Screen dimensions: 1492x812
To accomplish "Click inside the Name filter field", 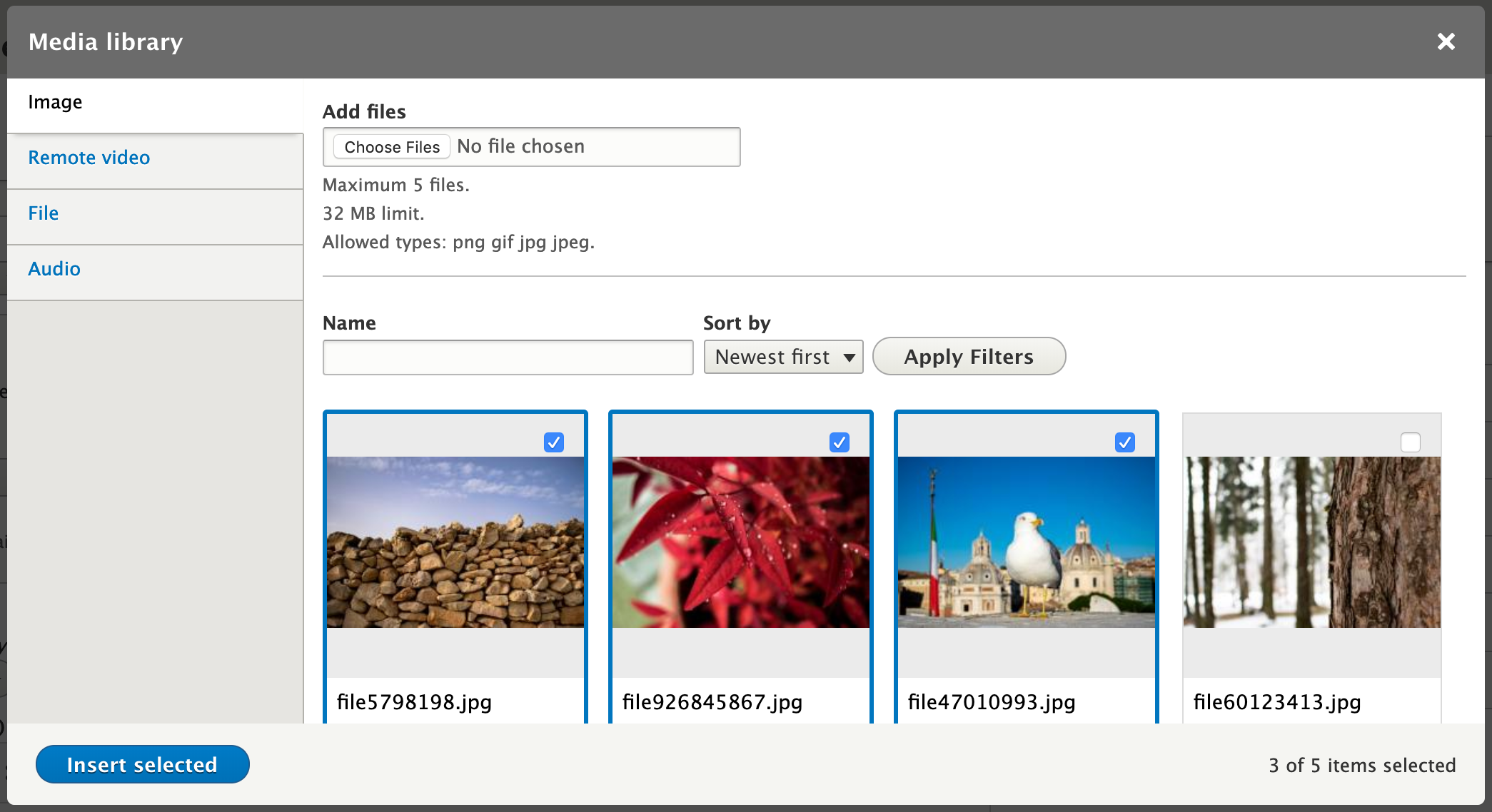I will click(507, 357).
